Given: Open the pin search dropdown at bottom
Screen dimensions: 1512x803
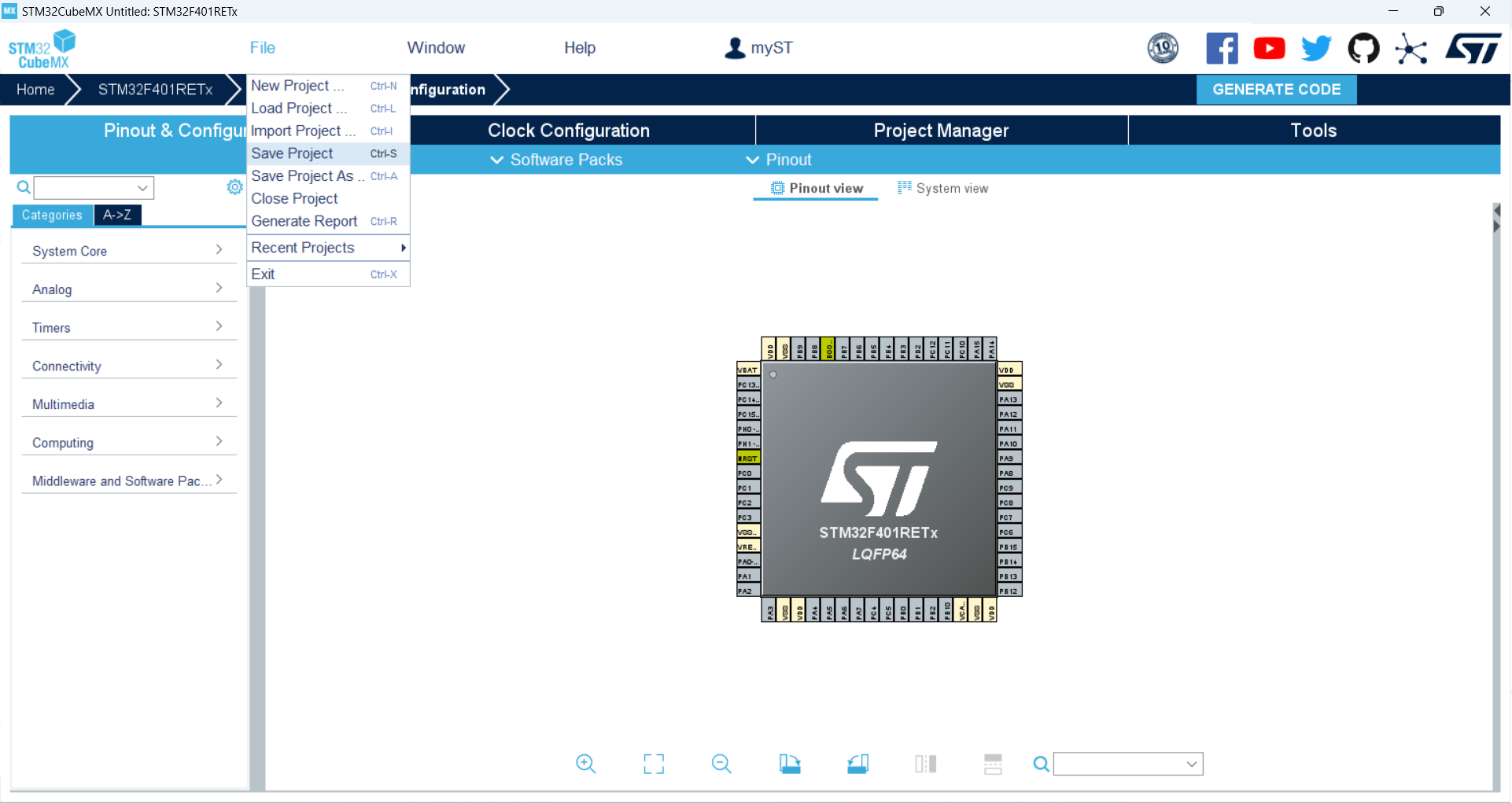Looking at the screenshot, I should 1192,764.
